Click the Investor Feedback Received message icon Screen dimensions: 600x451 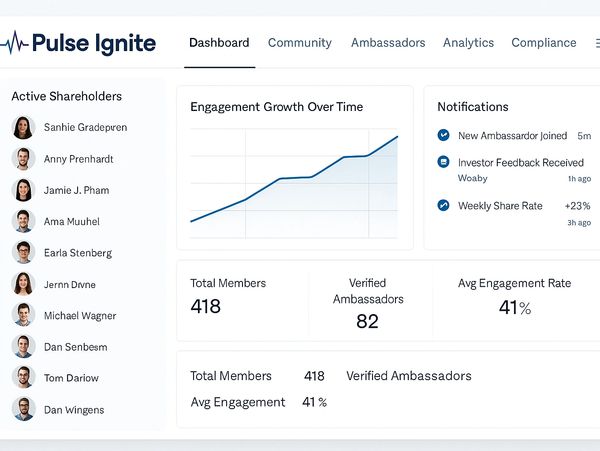(x=444, y=162)
